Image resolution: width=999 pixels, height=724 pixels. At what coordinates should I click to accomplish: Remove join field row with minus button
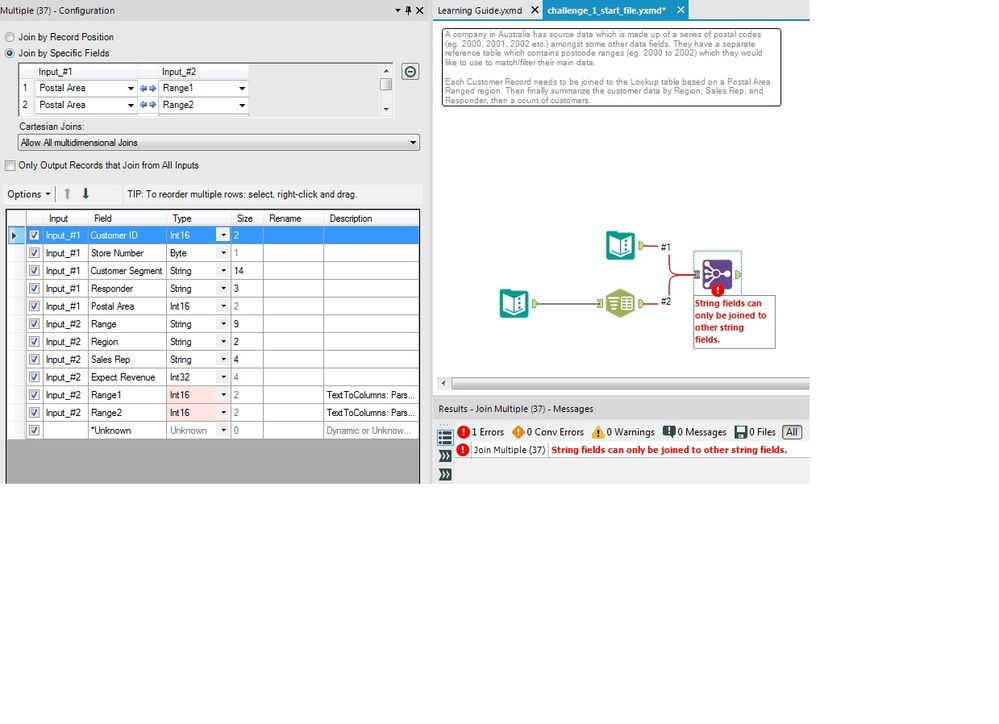(410, 71)
